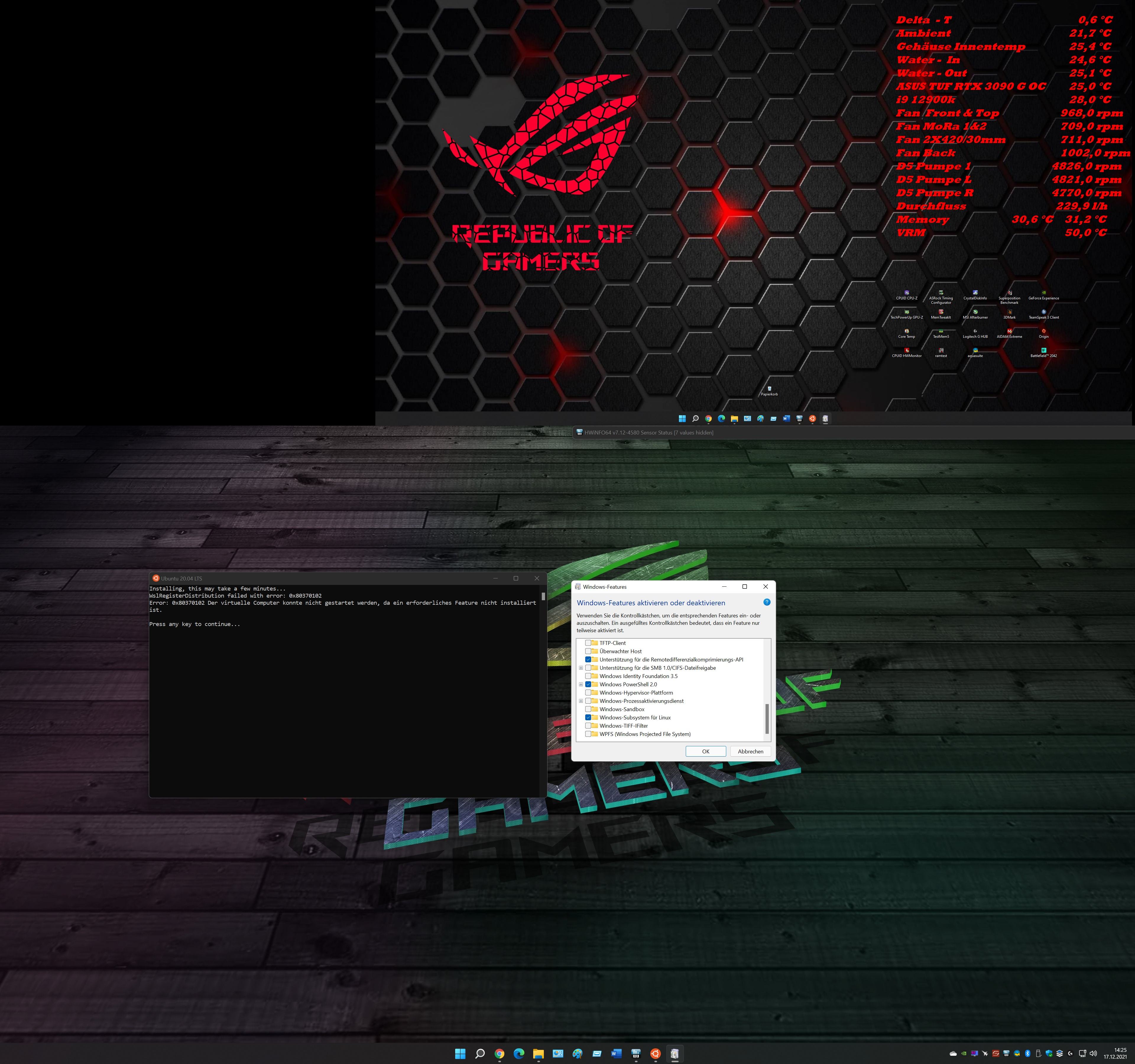
Task: Open TeamSpeak 3 Client shortcut
Action: pos(1044,314)
